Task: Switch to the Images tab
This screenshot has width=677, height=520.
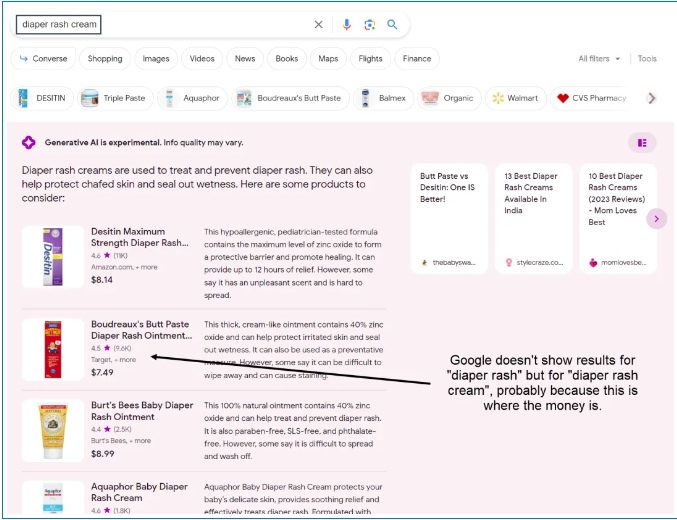Action: (x=156, y=59)
